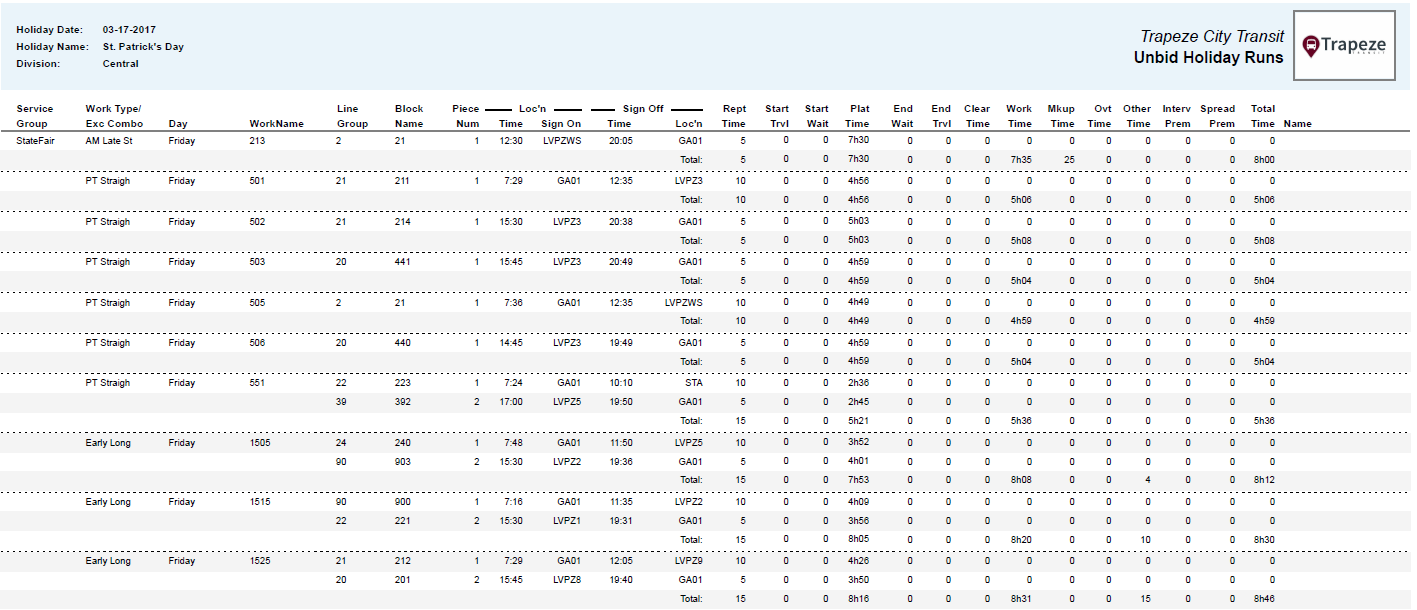Screen dimensions: 1417x610
Task: Select the Friday day cell for run 502
Action: [x=180, y=222]
